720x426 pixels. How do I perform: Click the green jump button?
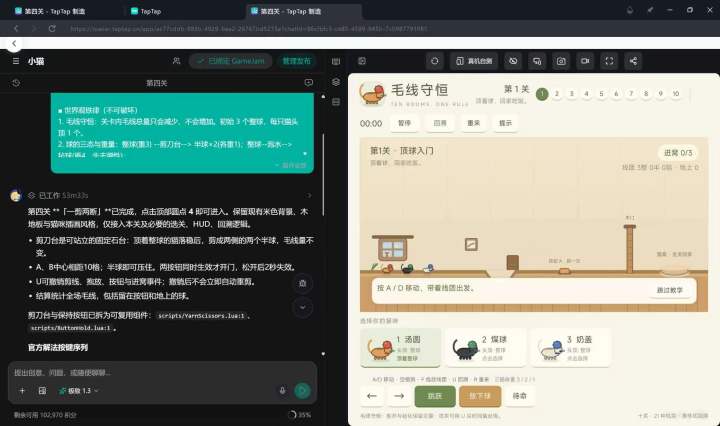(435, 396)
